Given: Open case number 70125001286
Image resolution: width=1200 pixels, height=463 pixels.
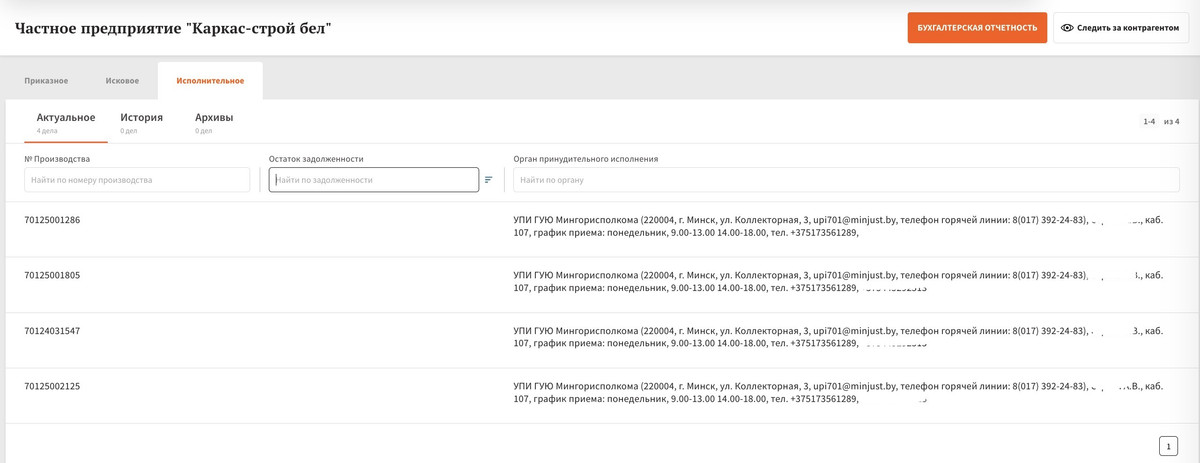Looking at the screenshot, I should 52,219.
